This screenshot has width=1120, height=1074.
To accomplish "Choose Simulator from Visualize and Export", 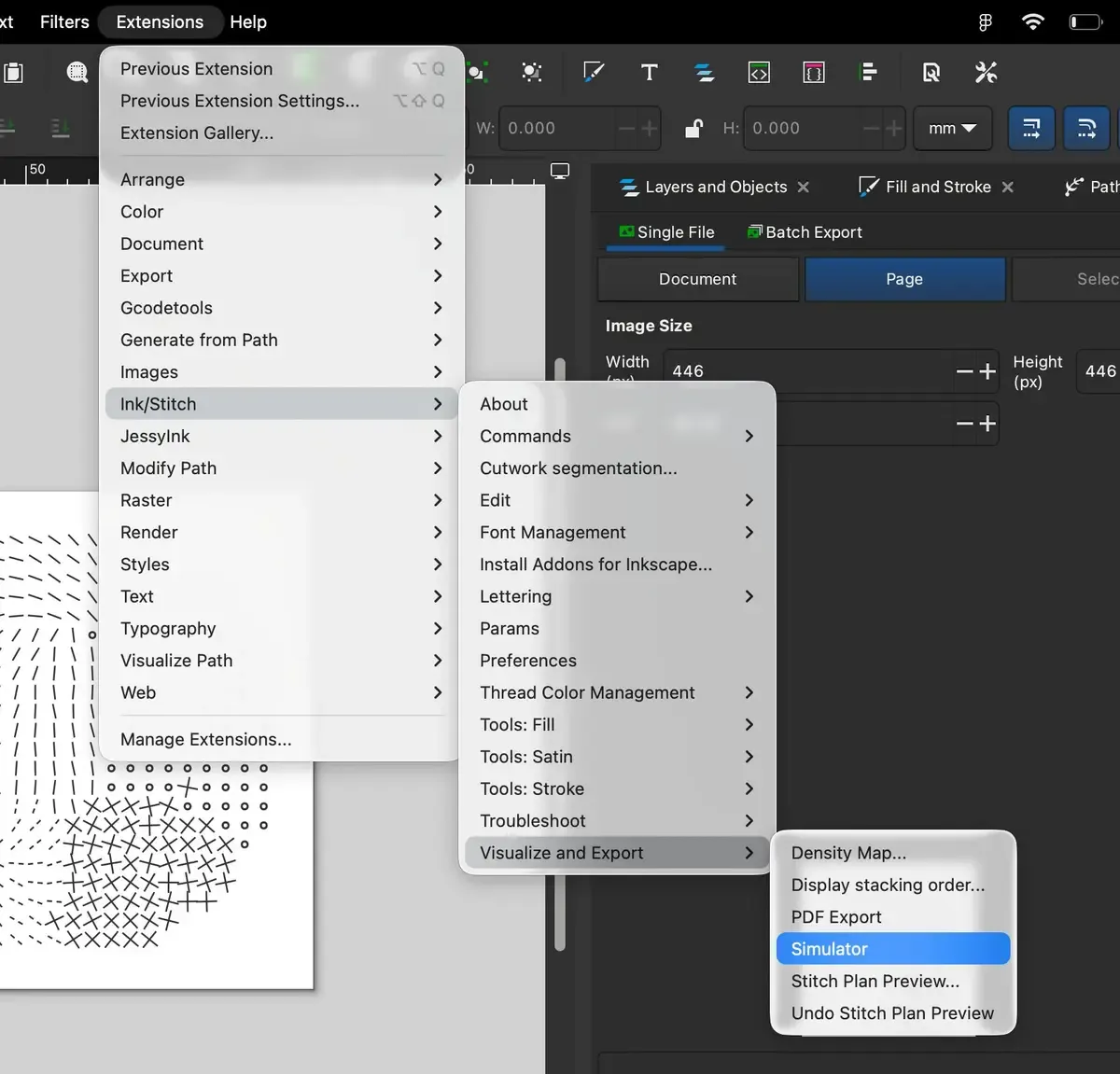I will [x=893, y=949].
